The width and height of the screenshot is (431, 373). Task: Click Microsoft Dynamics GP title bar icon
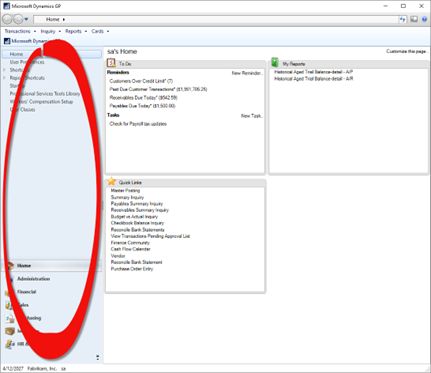tap(6, 6)
